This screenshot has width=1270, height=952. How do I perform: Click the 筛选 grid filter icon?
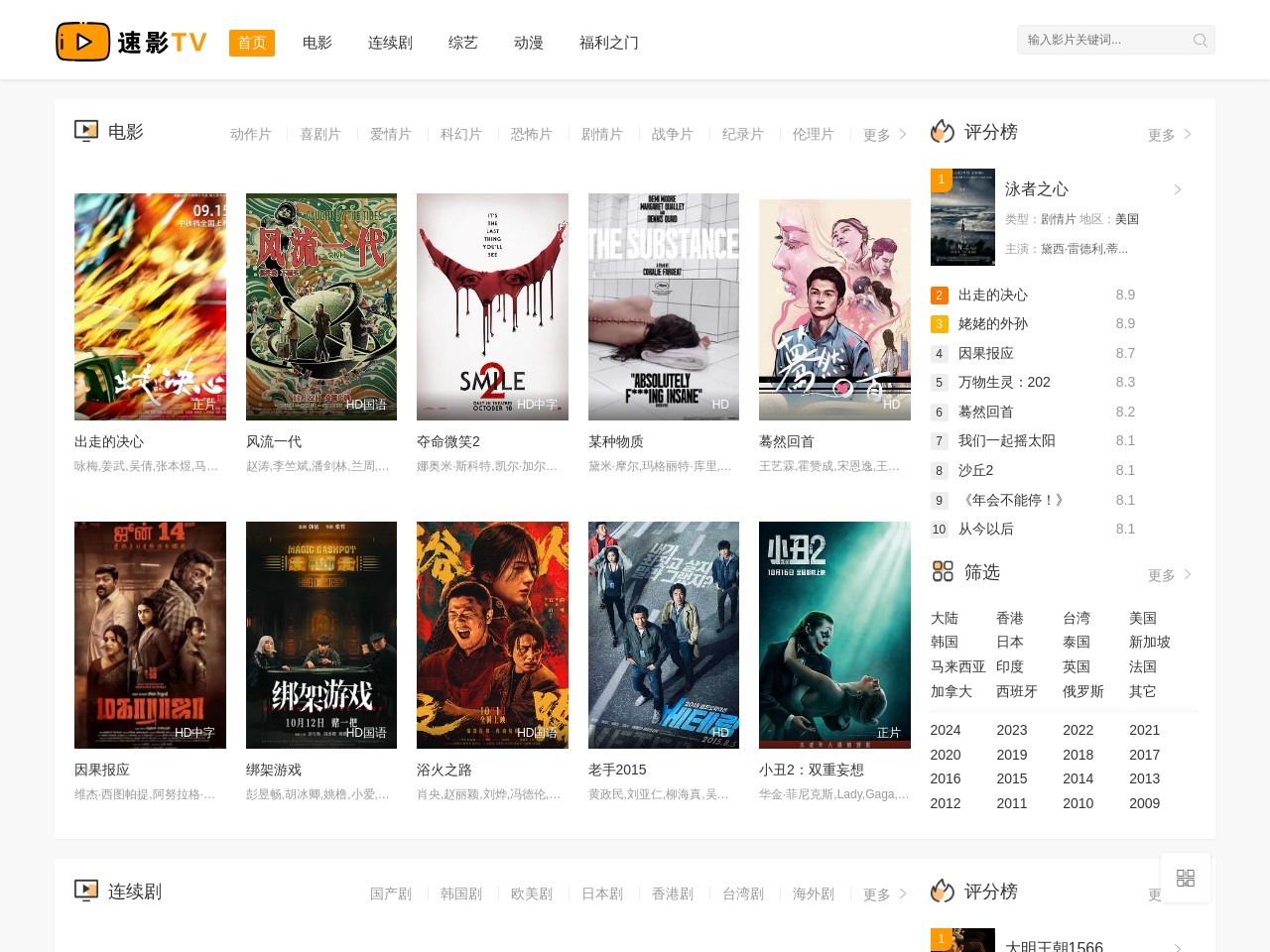[942, 571]
